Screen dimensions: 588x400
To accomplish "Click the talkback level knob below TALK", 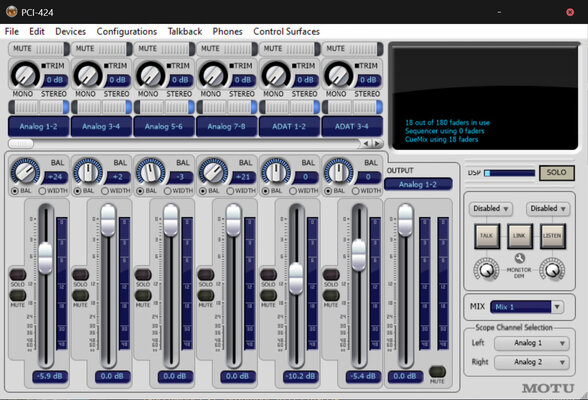I will click(486, 270).
